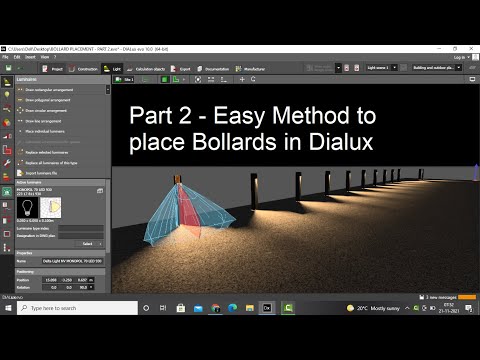This screenshot has width=480, height=360.
Task: Open Windows Start menu
Action: click(8, 308)
